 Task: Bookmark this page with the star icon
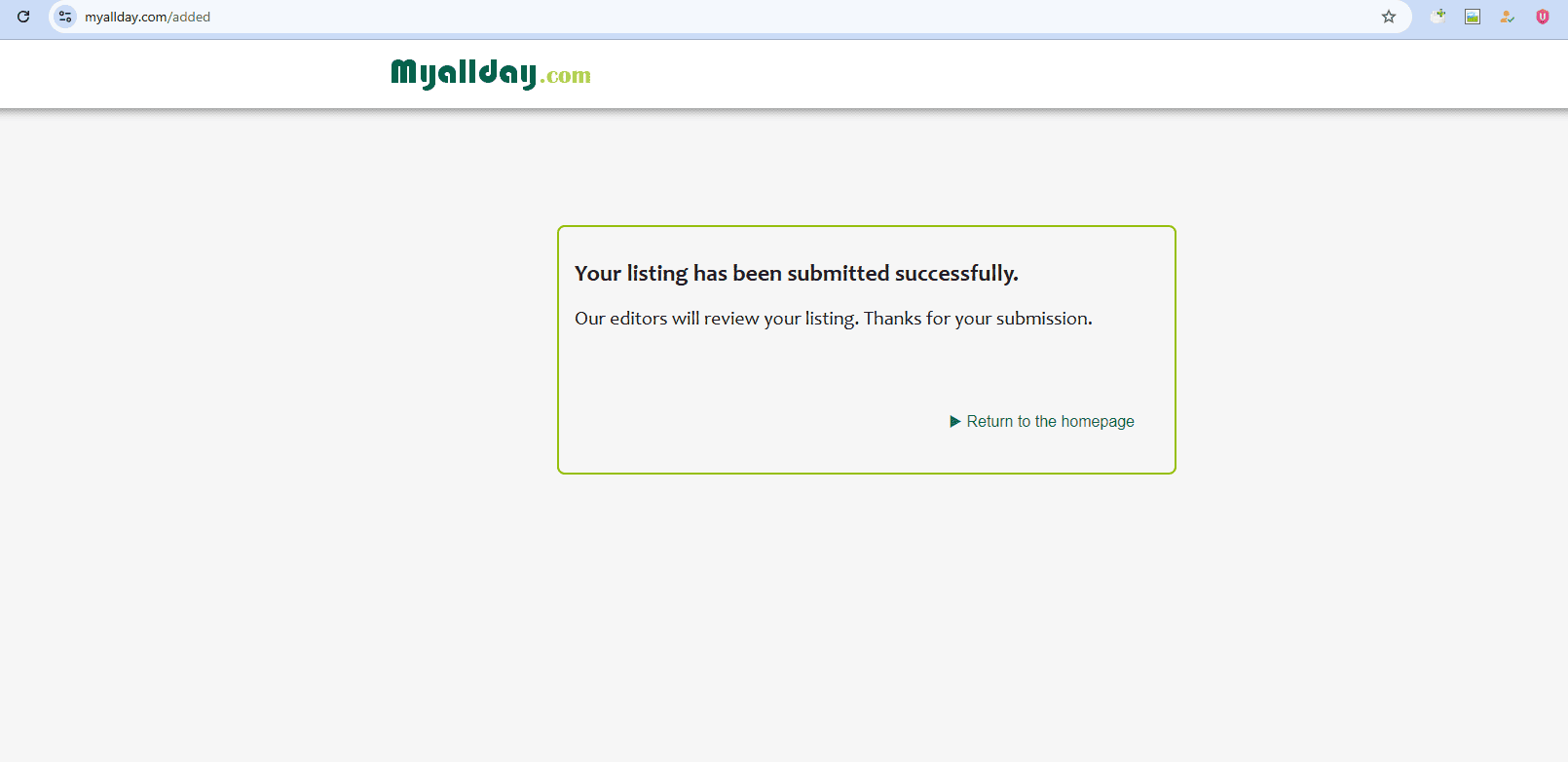(x=1389, y=17)
